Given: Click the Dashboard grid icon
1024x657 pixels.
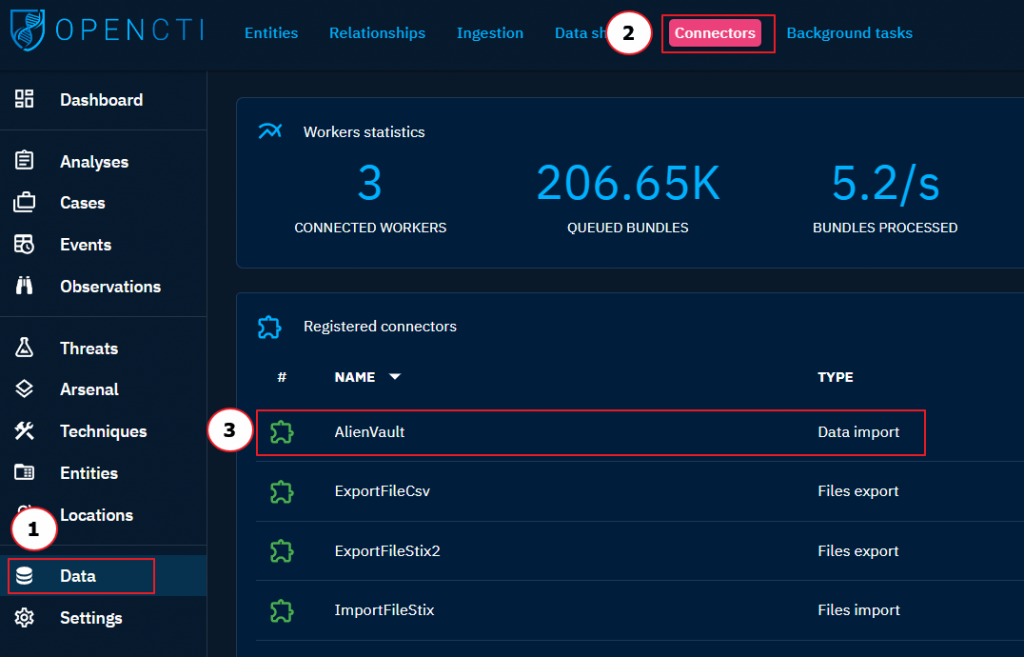Looking at the screenshot, I should 24,99.
